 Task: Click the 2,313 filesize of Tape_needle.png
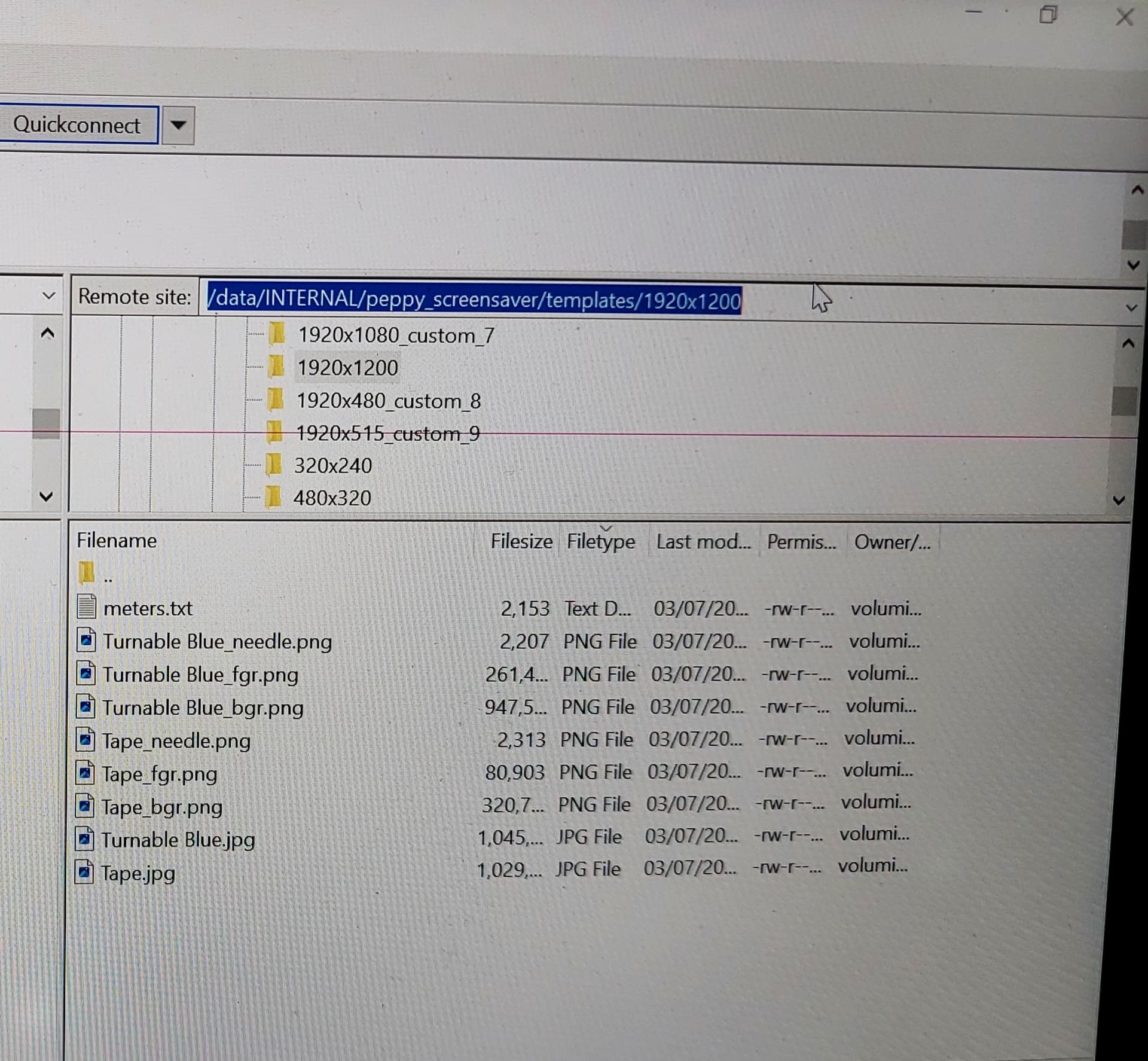[521, 740]
